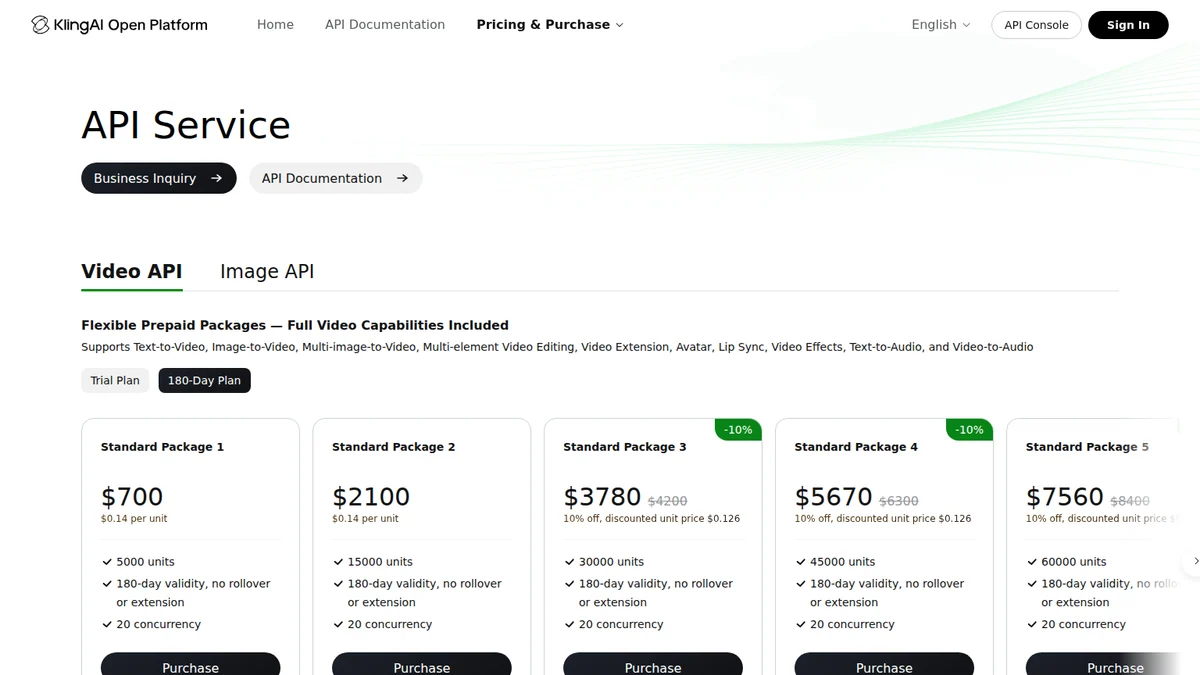
Task: Purchase Standard Package 2
Action: coord(421,666)
